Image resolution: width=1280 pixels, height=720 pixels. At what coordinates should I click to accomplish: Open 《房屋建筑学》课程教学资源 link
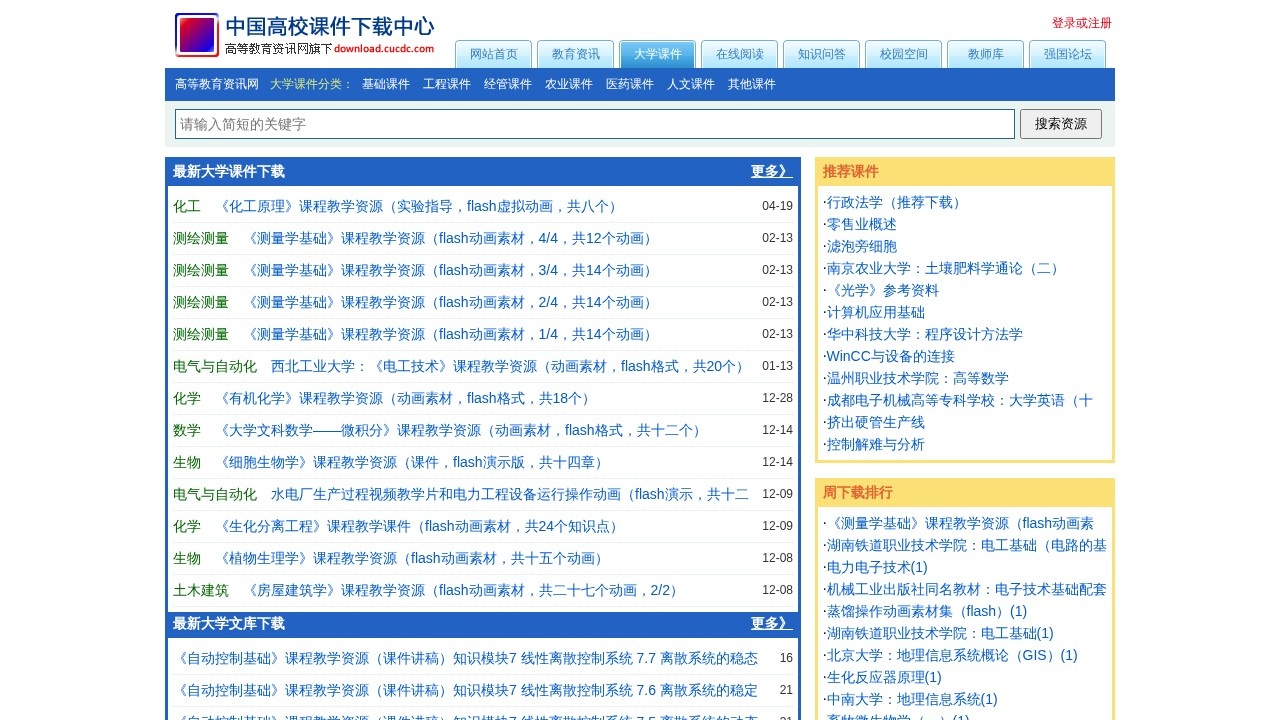pos(464,590)
